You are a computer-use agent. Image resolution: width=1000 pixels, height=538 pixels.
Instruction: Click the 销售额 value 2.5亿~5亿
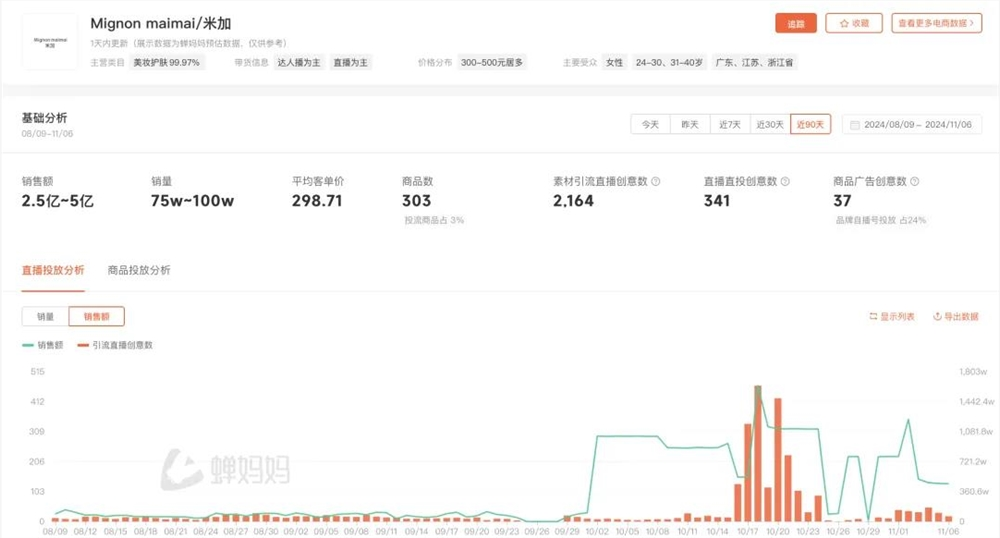[57, 201]
